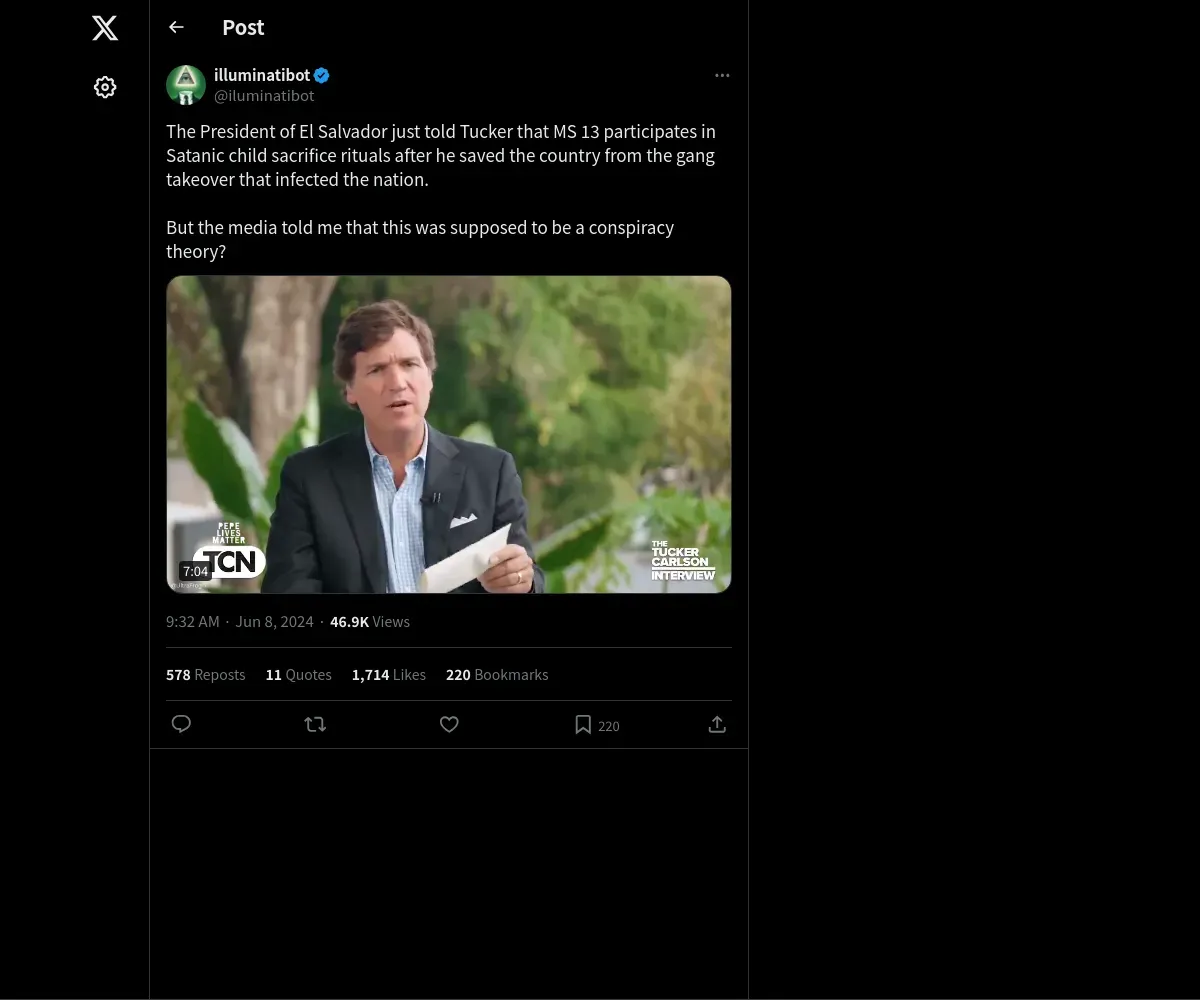Like the post with heart icon
This screenshot has height=1000, width=1200.
pyautogui.click(x=449, y=724)
